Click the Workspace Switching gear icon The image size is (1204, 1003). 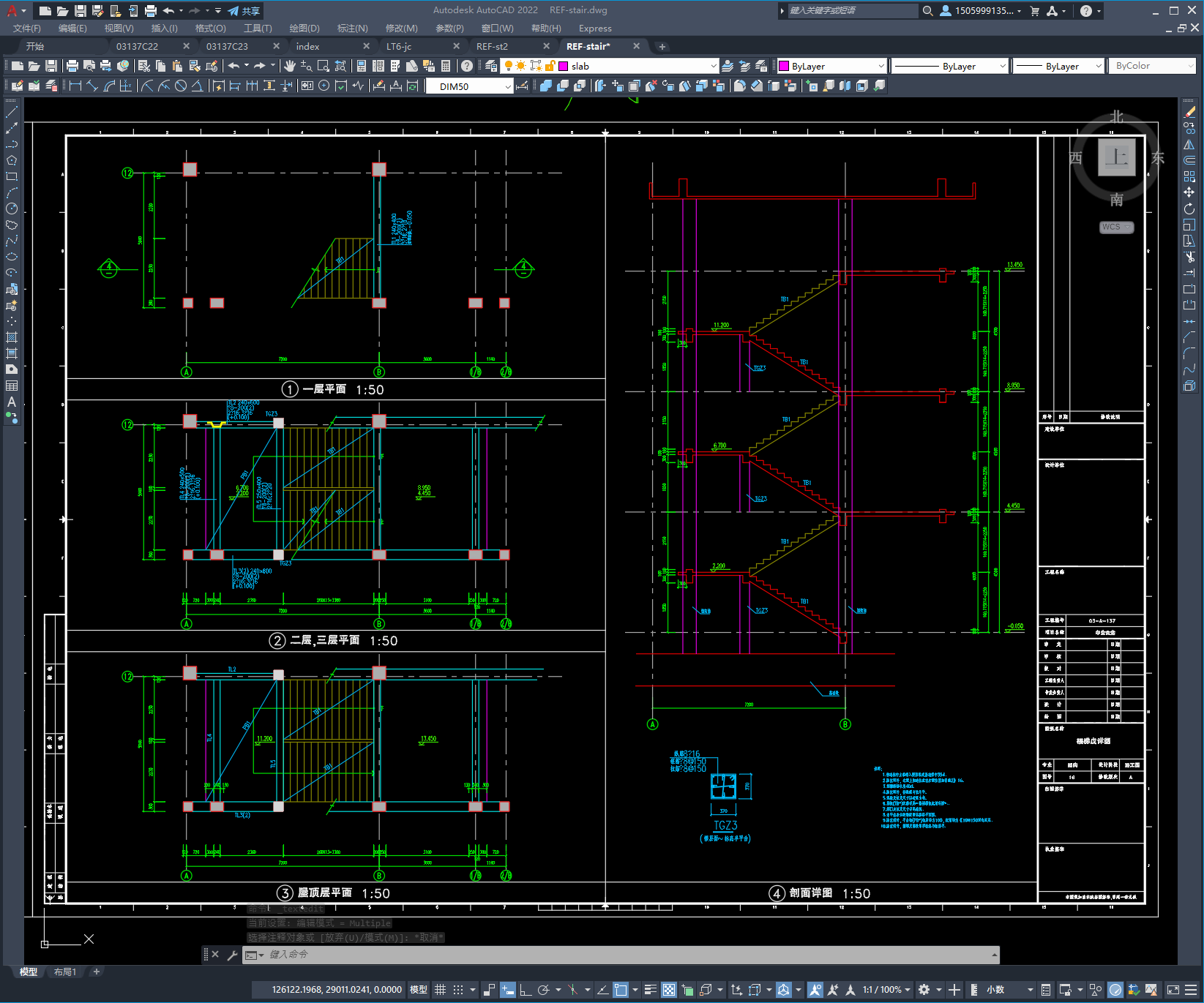[x=924, y=990]
